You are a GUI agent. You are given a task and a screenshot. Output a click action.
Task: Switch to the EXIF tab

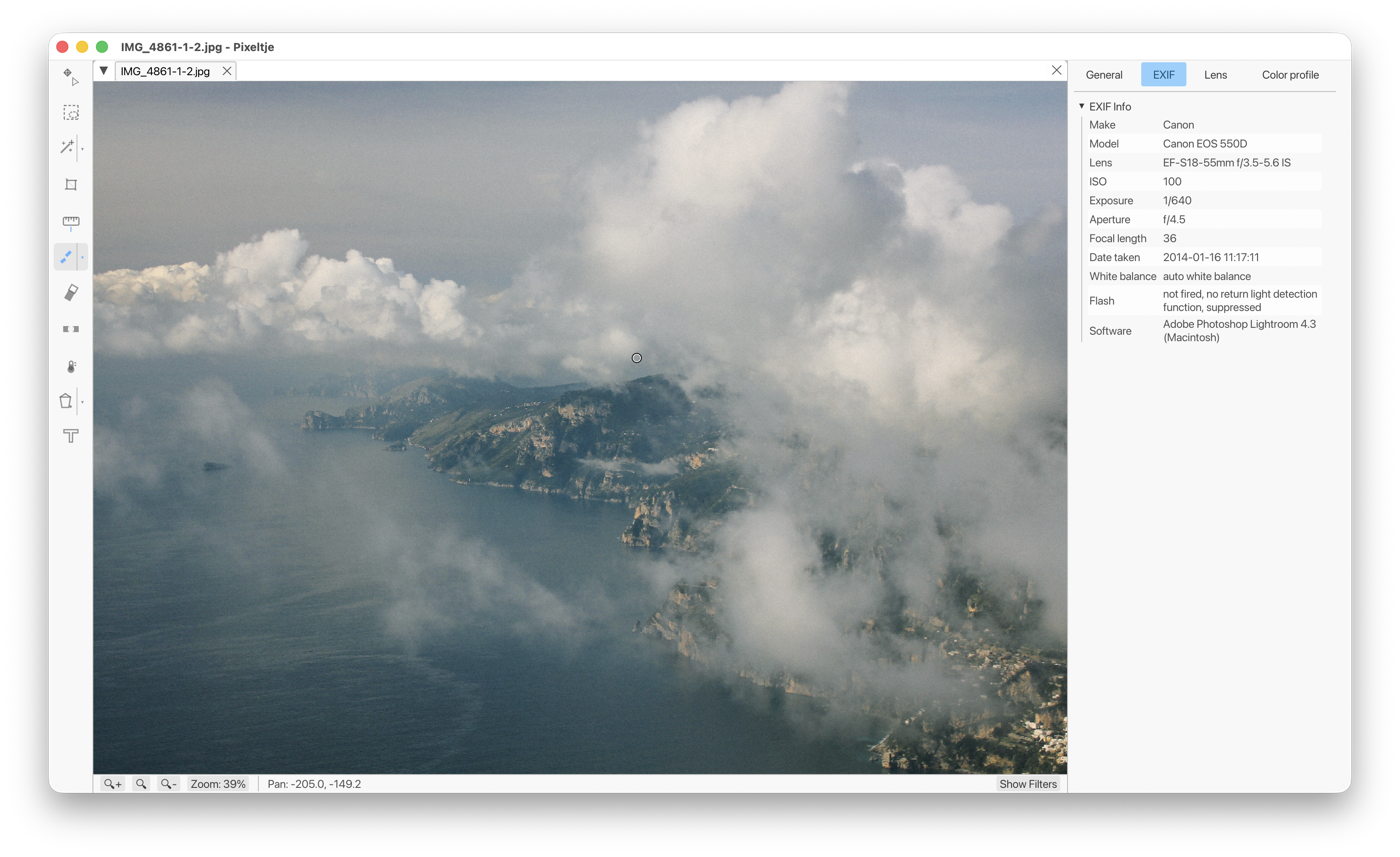[x=1164, y=75]
